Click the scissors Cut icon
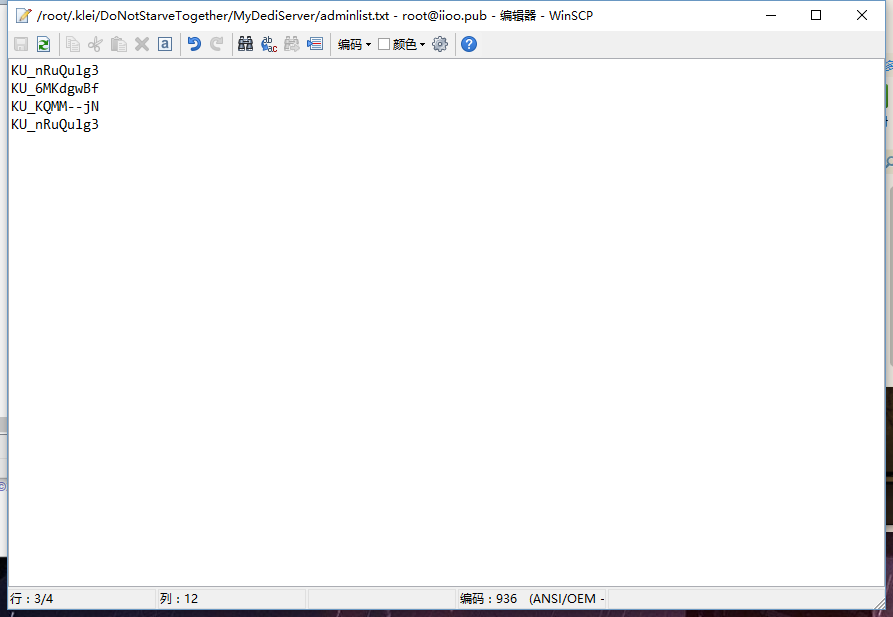 (x=96, y=44)
